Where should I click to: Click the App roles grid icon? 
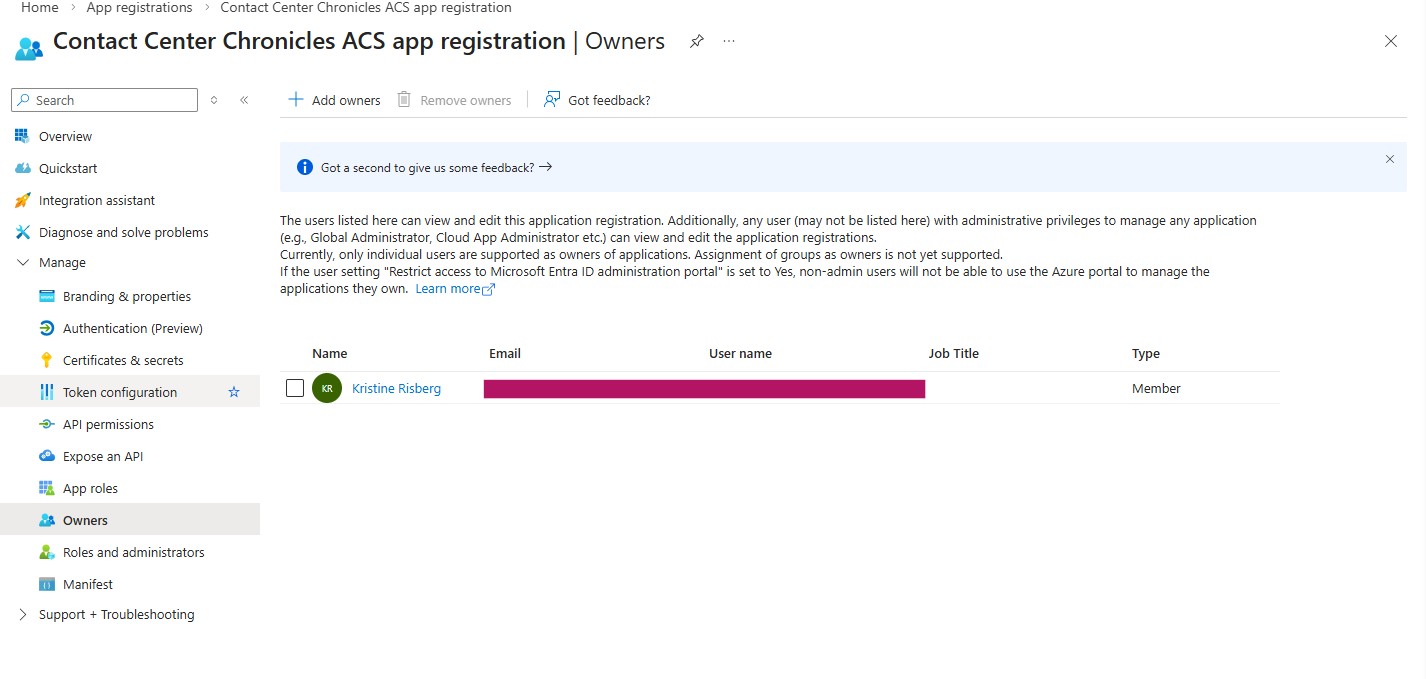[46, 488]
